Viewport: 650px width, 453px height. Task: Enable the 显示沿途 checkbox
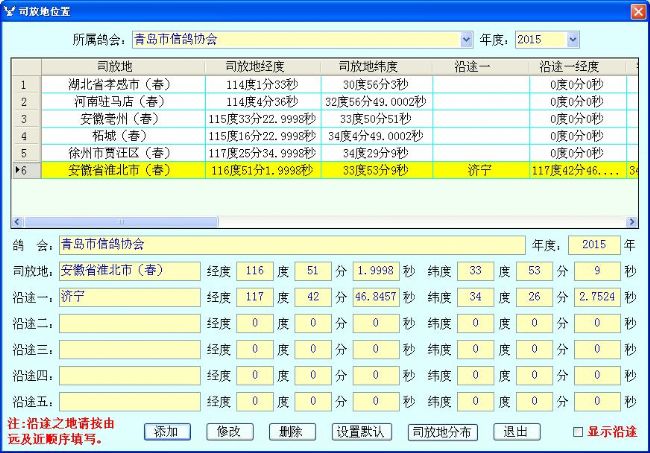tap(577, 432)
